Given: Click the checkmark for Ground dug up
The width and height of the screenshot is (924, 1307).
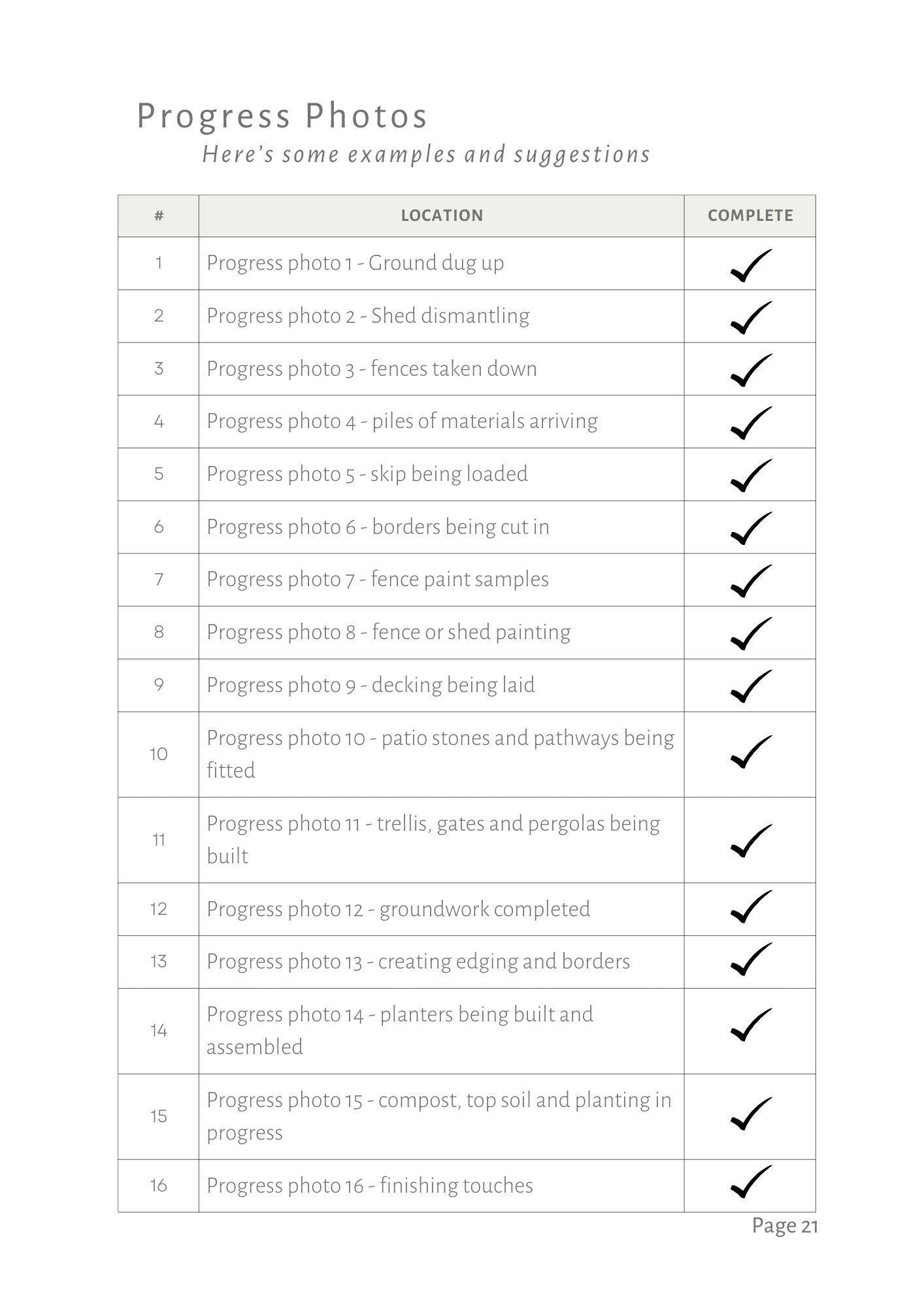Looking at the screenshot, I should 750,265.
